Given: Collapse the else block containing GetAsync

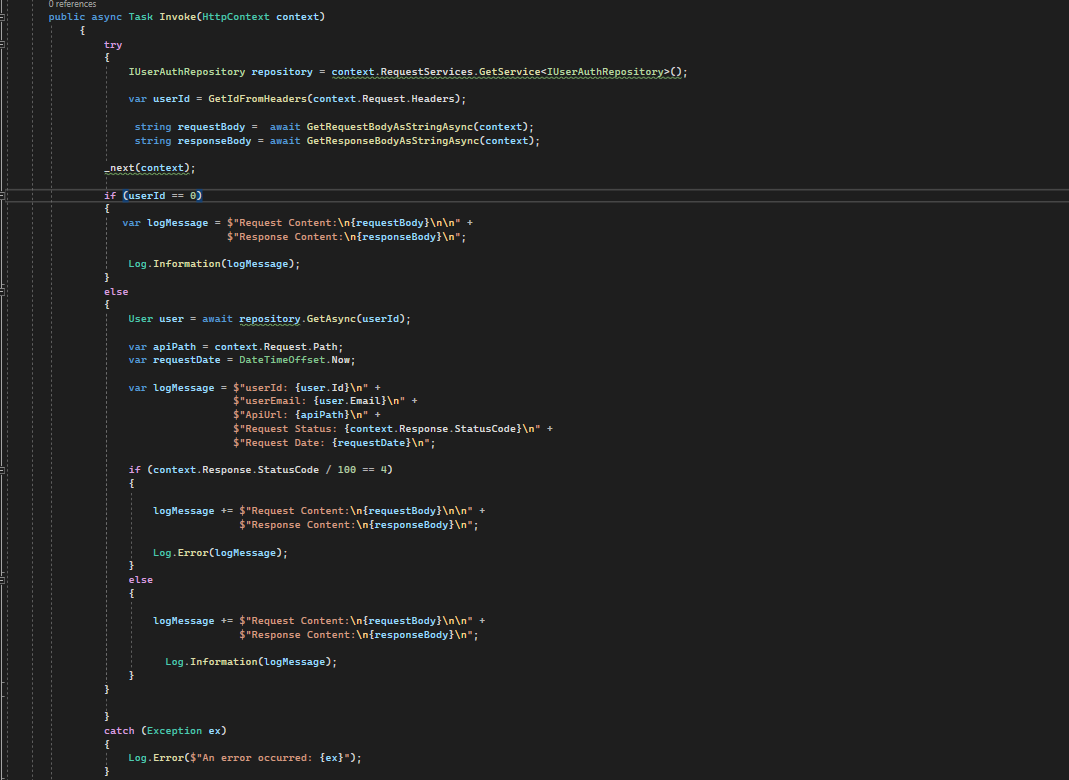Looking at the screenshot, I should [x=4, y=291].
